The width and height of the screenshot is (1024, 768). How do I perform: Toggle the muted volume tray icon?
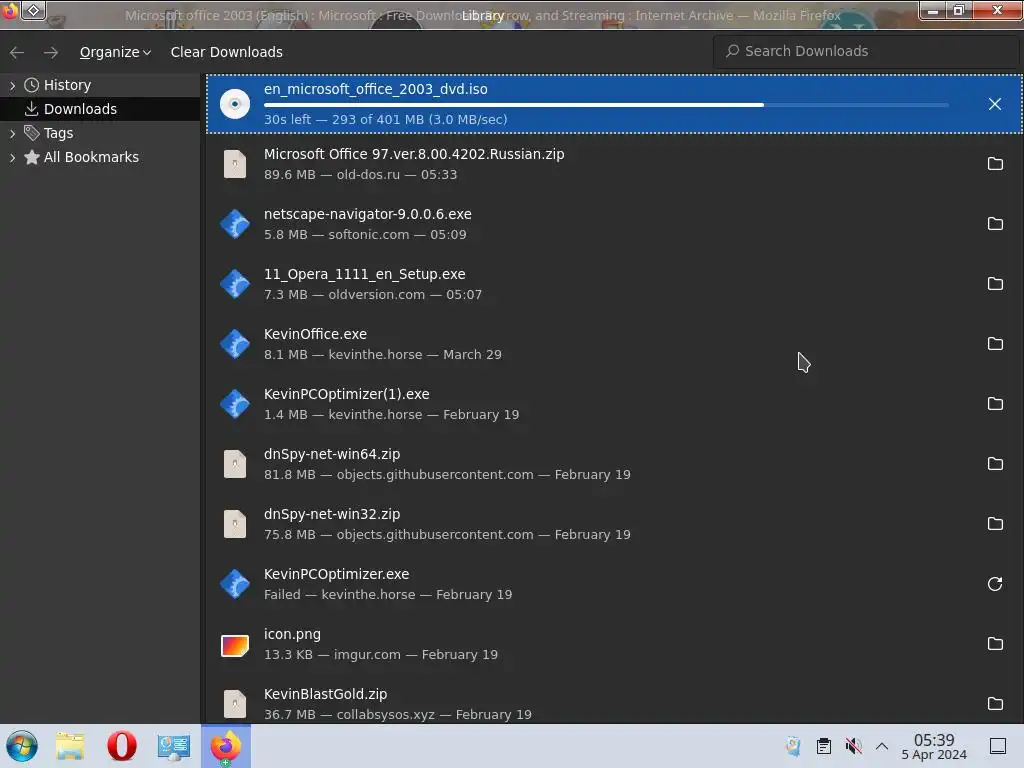(853, 746)
